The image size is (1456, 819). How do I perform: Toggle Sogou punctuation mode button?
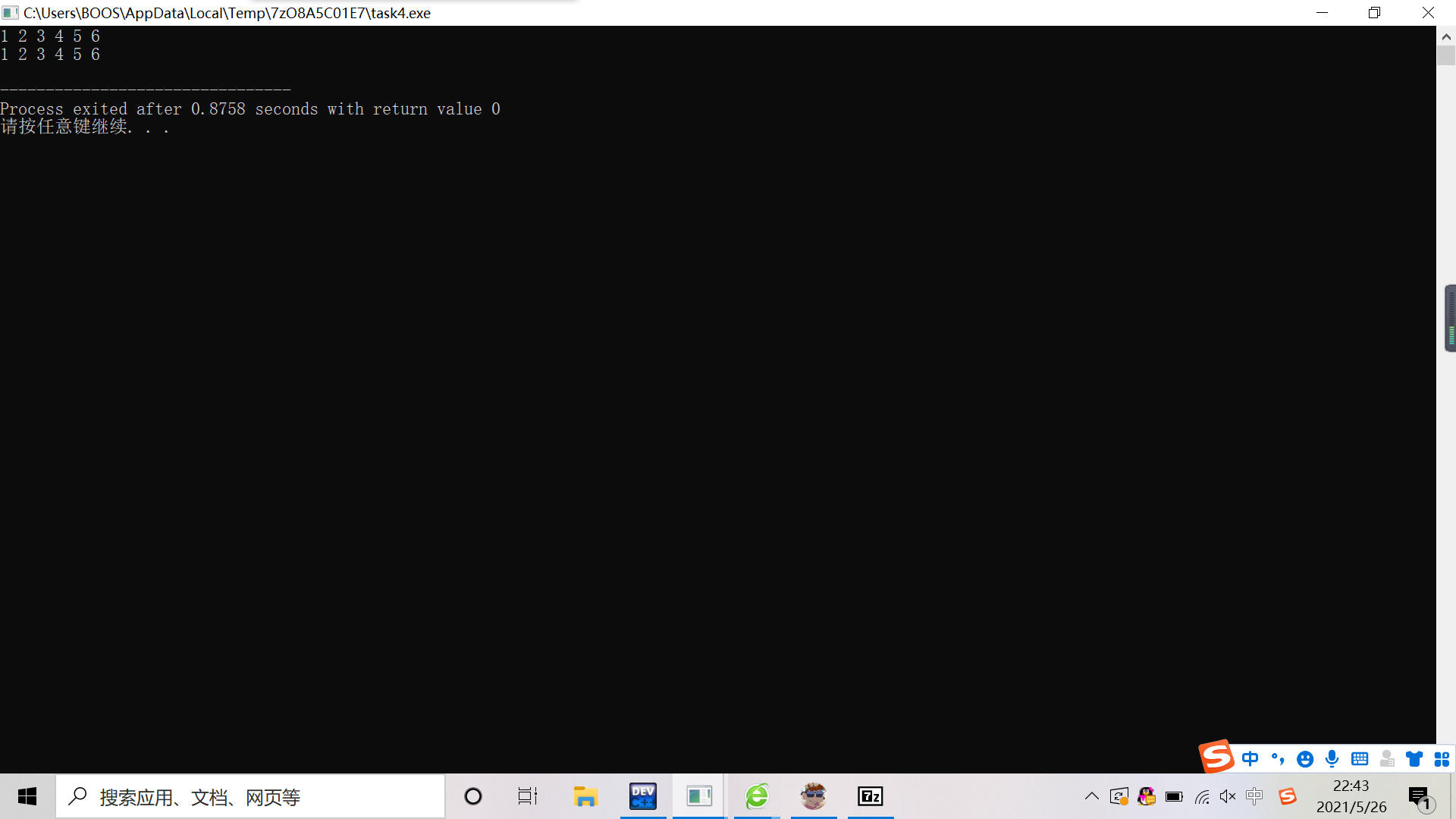coord(1278,759)
